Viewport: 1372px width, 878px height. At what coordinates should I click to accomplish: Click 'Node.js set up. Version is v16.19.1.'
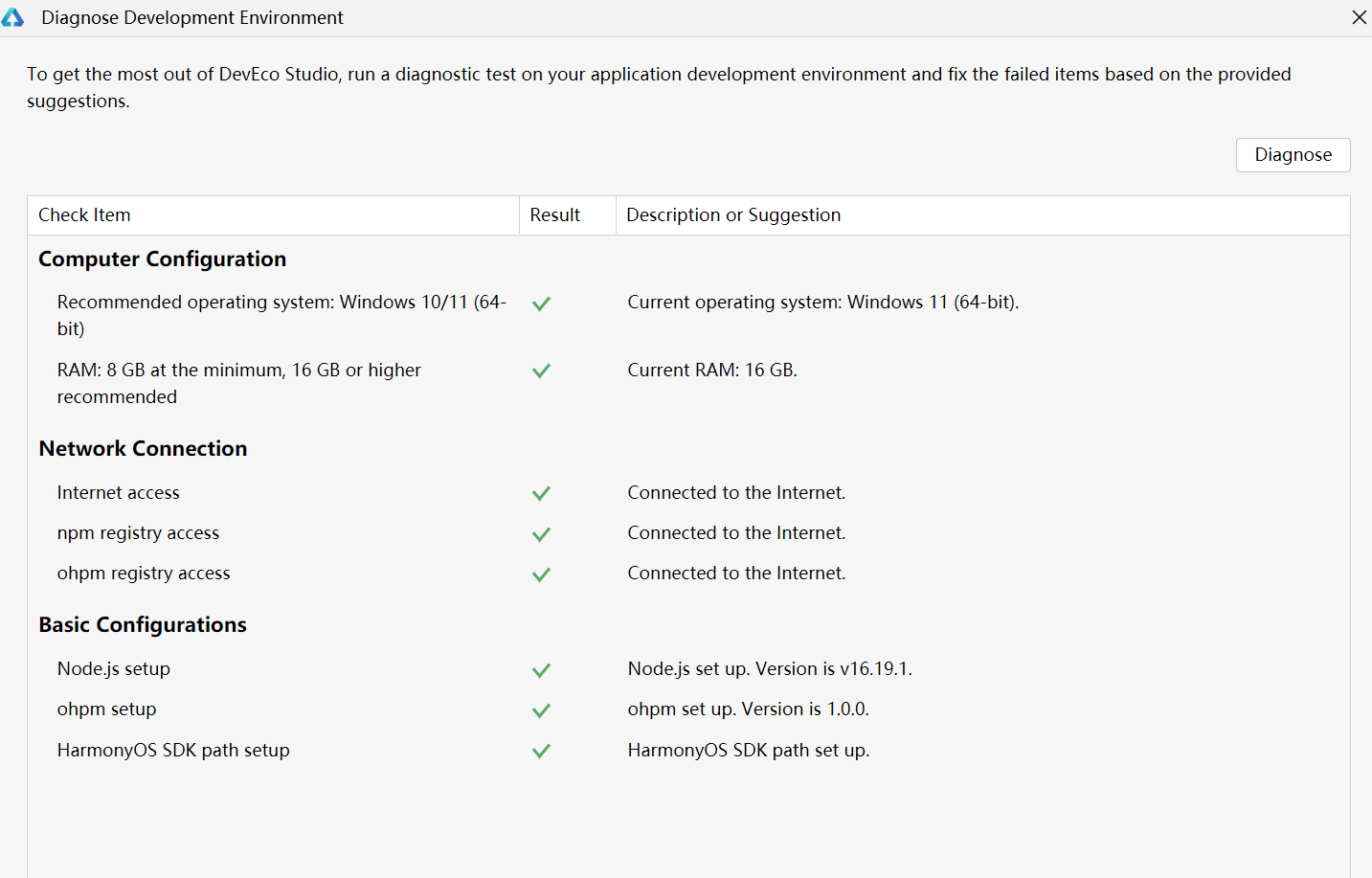point(770,669)
